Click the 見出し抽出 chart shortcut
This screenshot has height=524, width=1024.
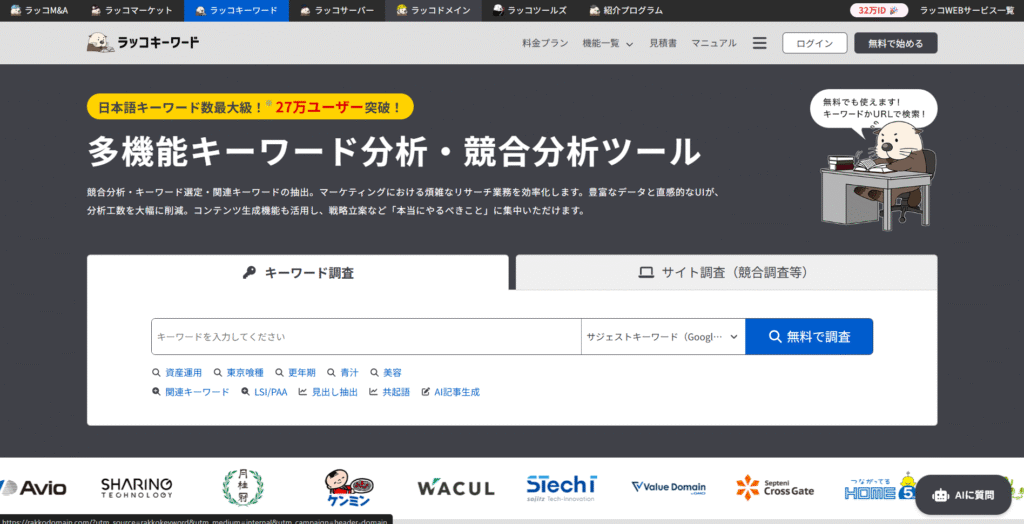pos(328,392)
